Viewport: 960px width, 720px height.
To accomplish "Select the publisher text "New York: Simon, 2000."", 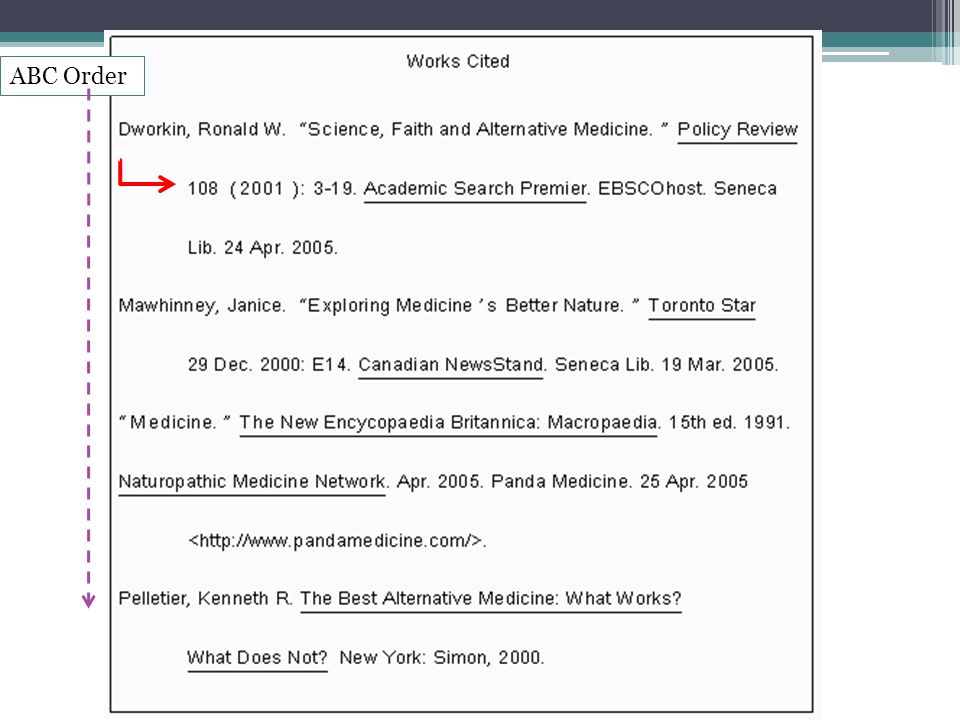I will tap(441, 658).
